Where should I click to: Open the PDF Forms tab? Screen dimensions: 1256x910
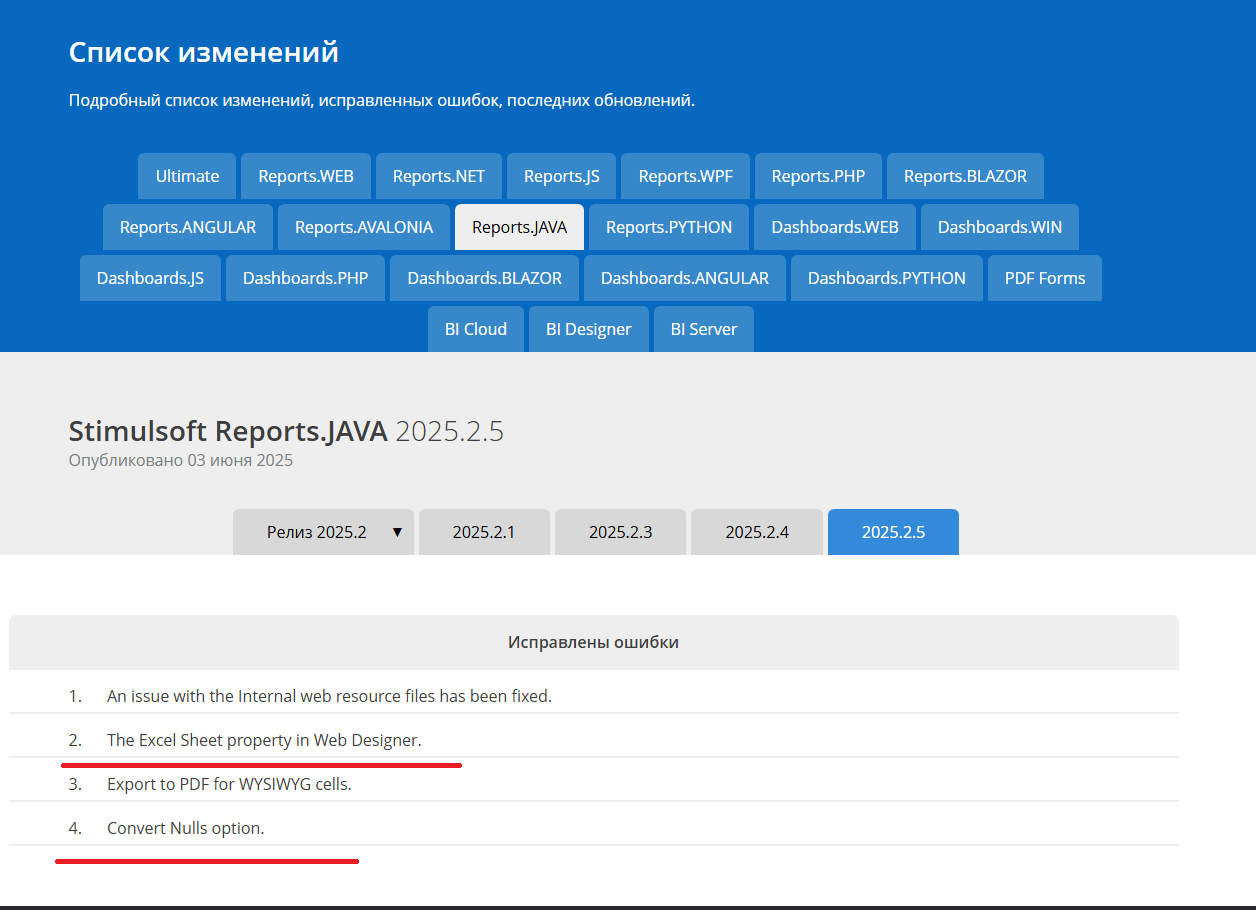click(1045, 278)
